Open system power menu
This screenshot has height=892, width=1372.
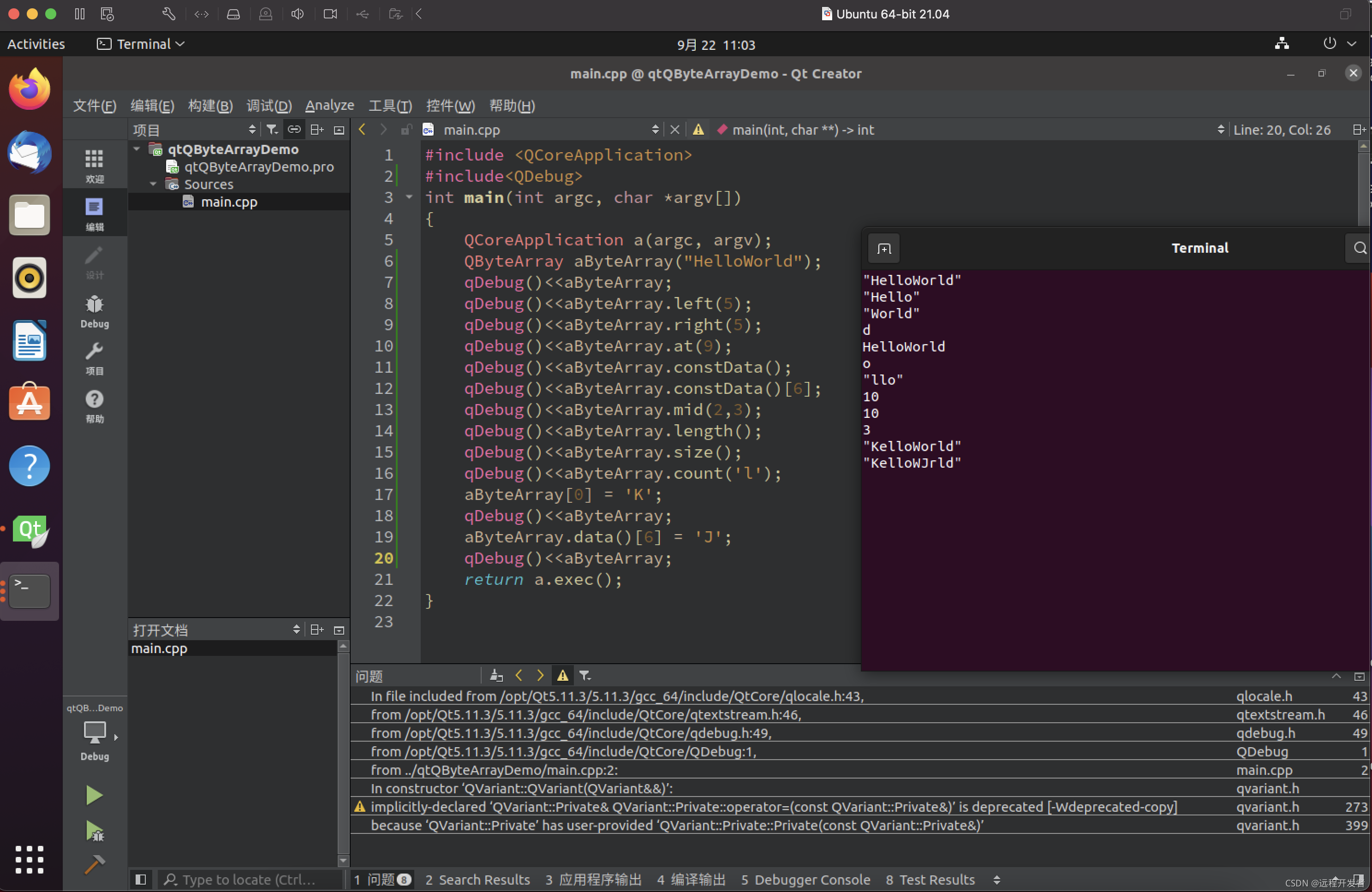click(x=1339, y=44)
